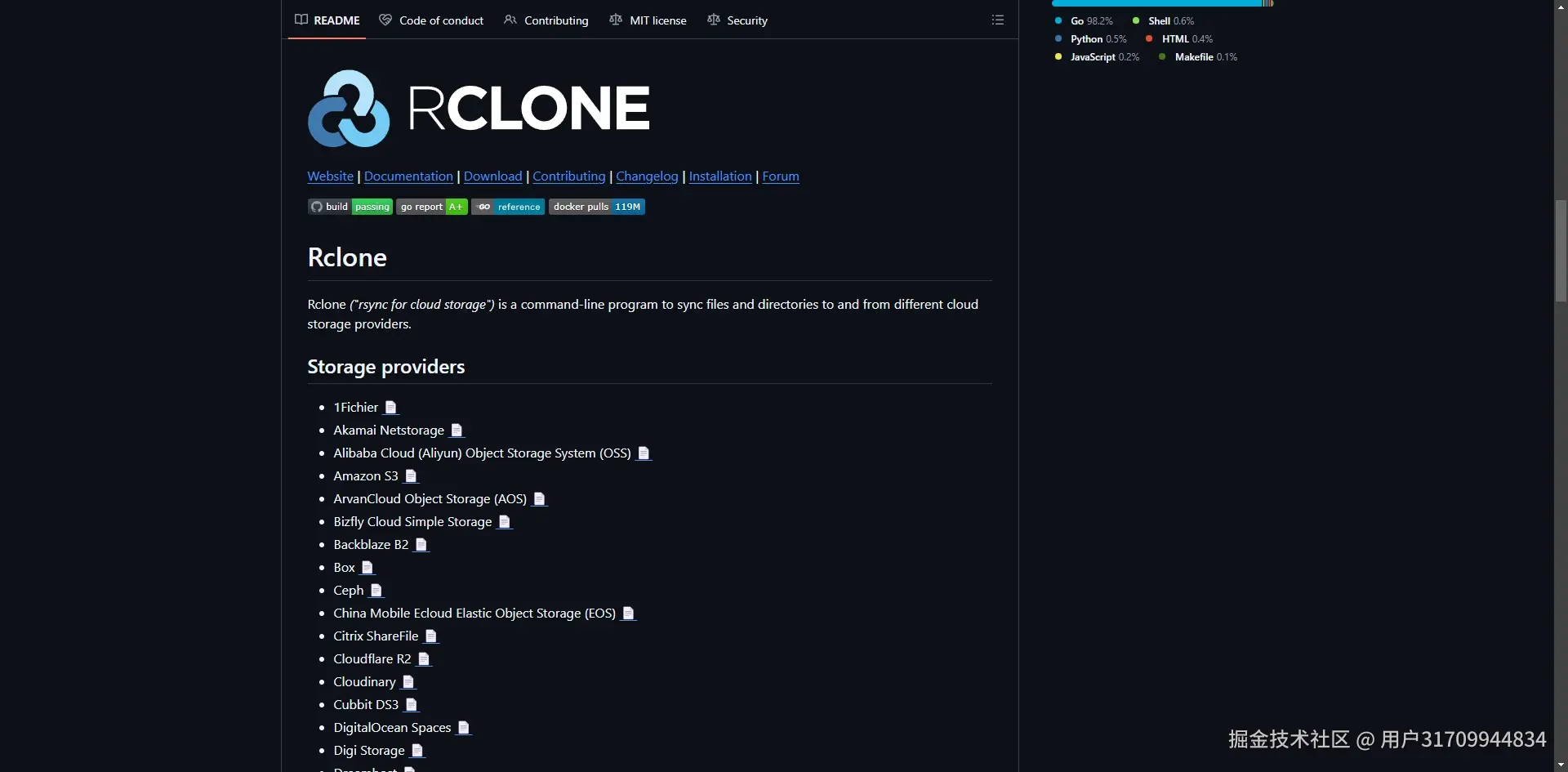Image resolution: width=1568 pixels, height=772 pixels.
Task: Click the Python 0.5% language entry
Action: 1090,39
